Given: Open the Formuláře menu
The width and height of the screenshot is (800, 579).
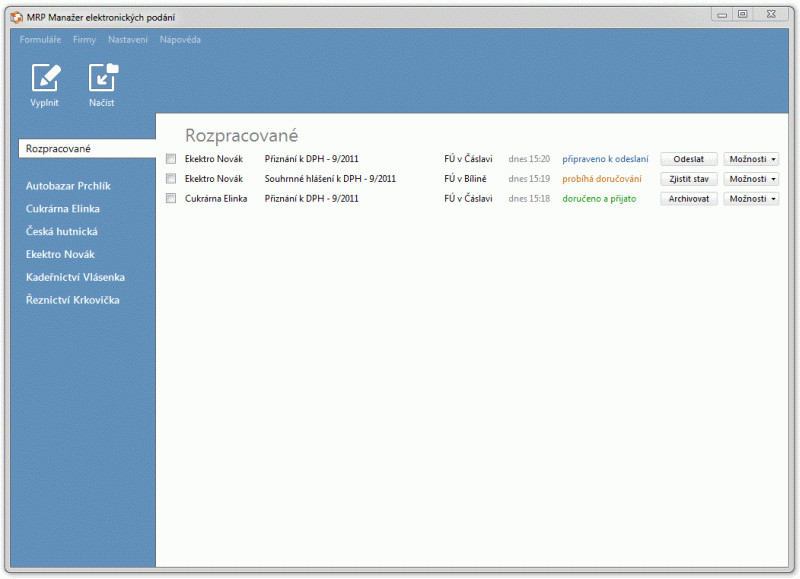Looking at the screenshot, I should [40, 40].
